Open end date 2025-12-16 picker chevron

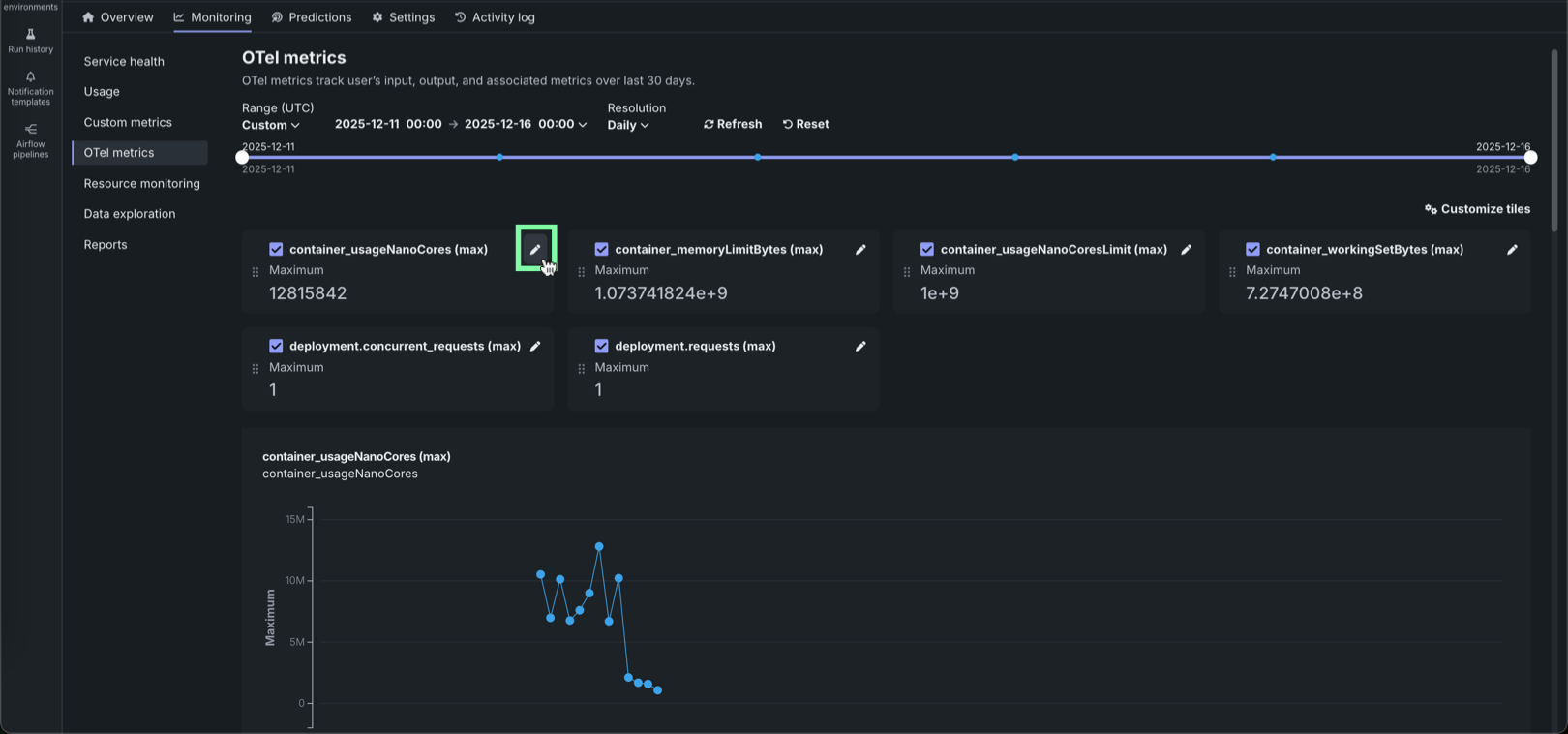(x=583, y=125)
